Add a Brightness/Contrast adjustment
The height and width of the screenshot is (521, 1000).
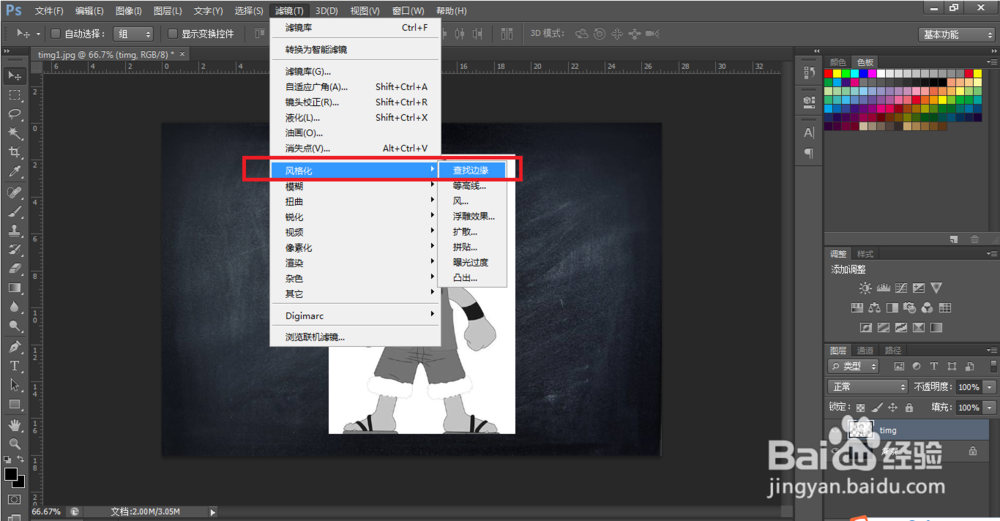[865, 288]
